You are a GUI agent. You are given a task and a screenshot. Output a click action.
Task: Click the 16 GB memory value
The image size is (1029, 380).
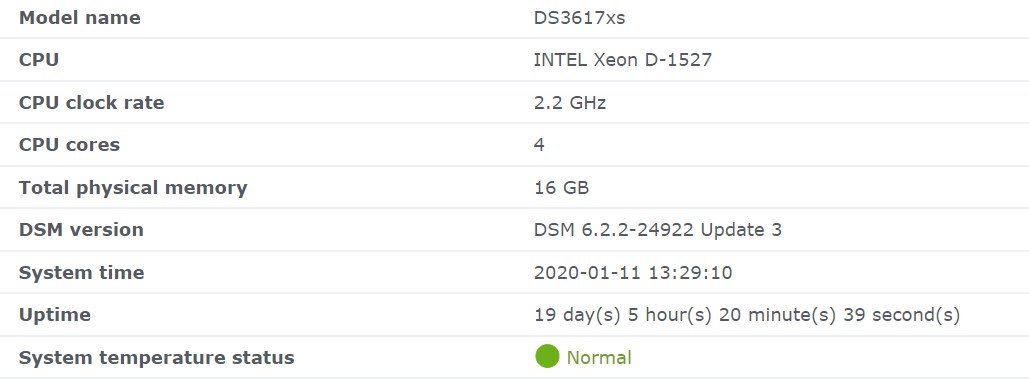[x=562, y=188]
